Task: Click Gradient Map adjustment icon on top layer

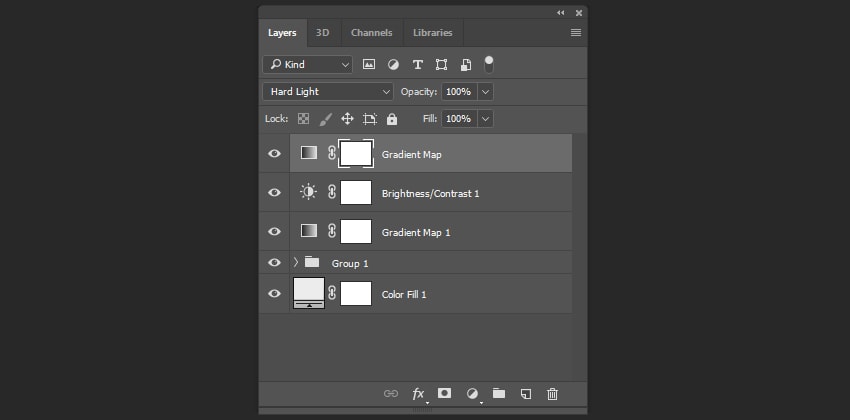Action: (x=309, y=153)
